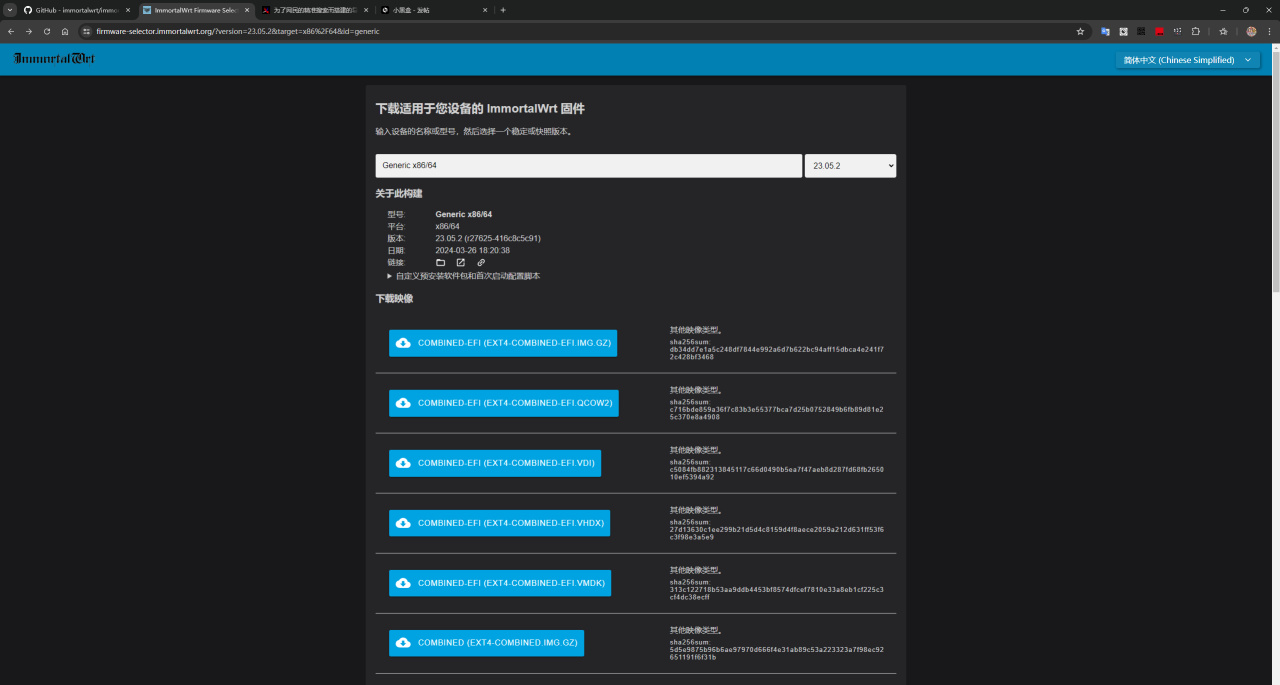Click the address bar URL

238,31
